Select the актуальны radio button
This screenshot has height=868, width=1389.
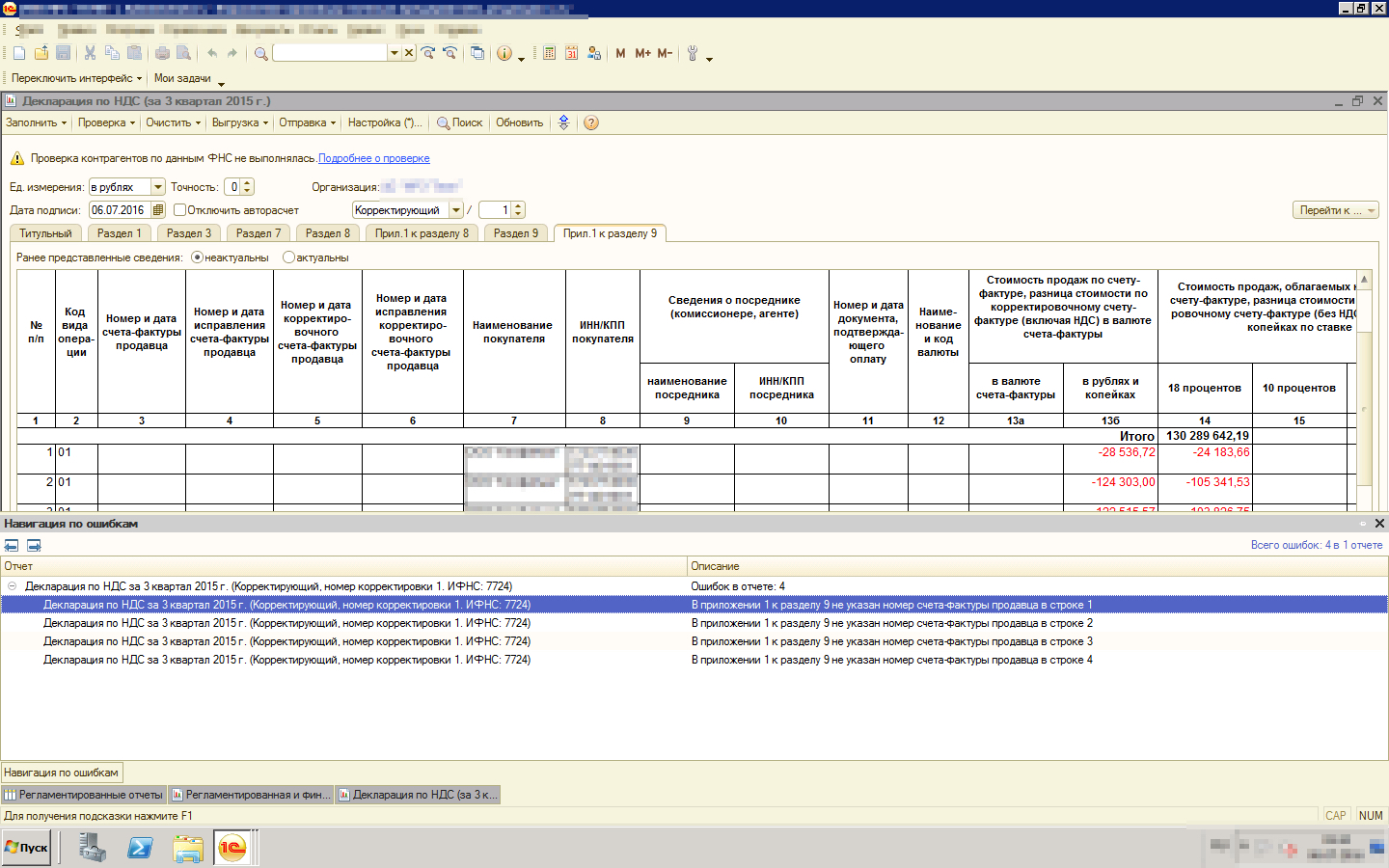pyautogui.click(x=288, y=258)
